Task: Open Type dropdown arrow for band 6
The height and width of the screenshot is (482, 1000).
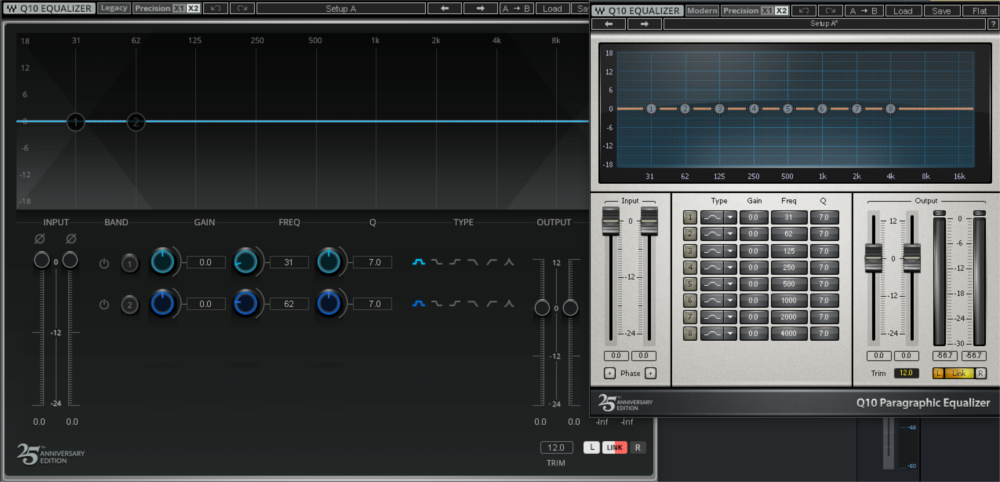Action: pyautogui.click(x=730, y=300)
